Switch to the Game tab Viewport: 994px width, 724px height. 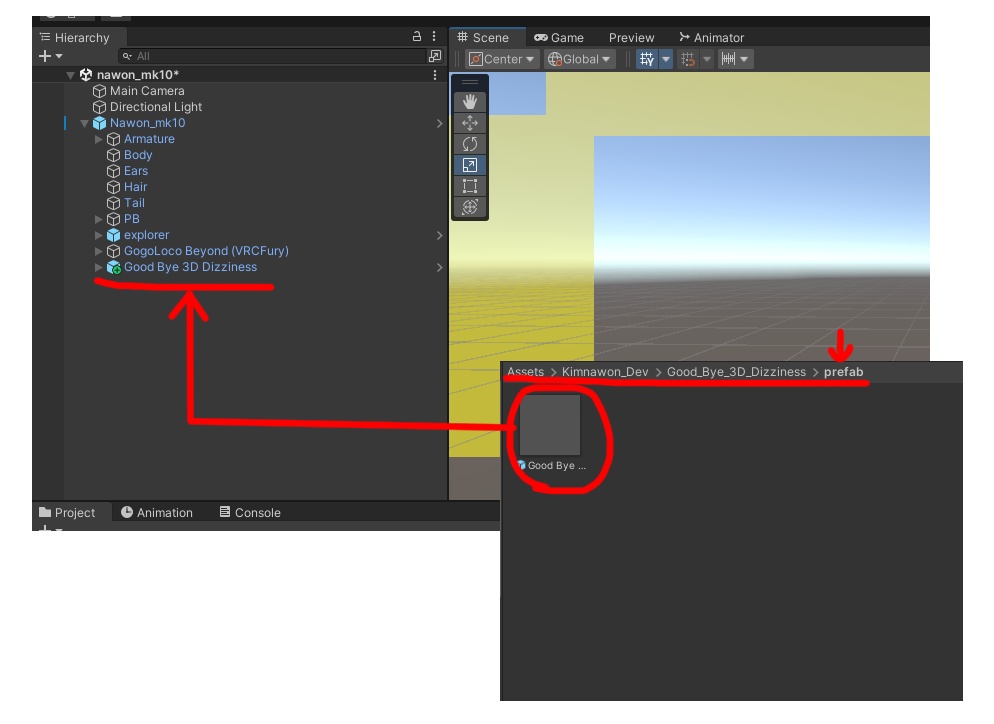tap(558, 37)
